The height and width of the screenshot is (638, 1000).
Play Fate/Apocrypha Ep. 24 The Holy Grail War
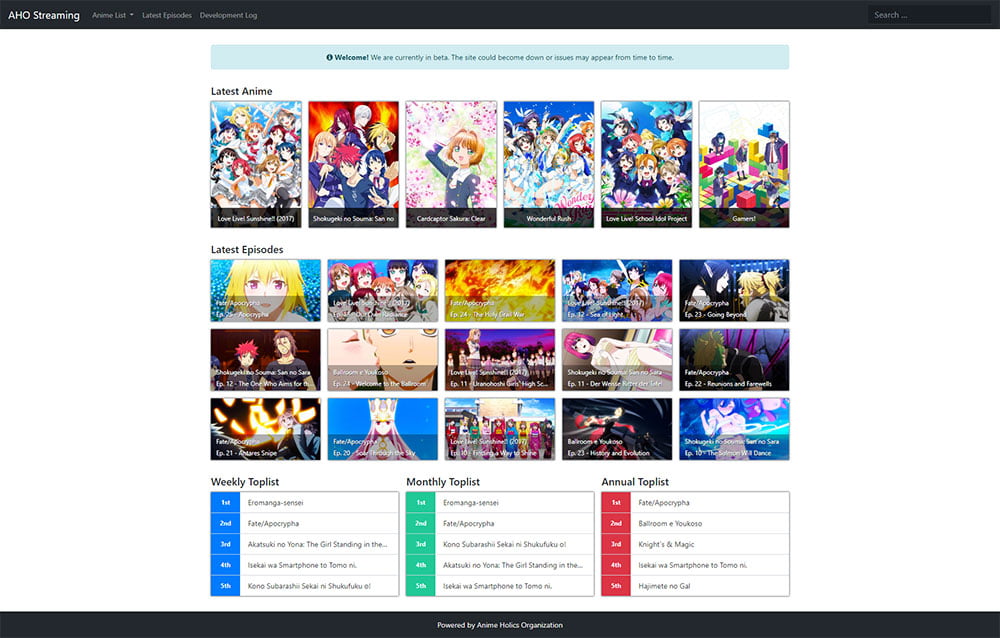pos(500,290)
